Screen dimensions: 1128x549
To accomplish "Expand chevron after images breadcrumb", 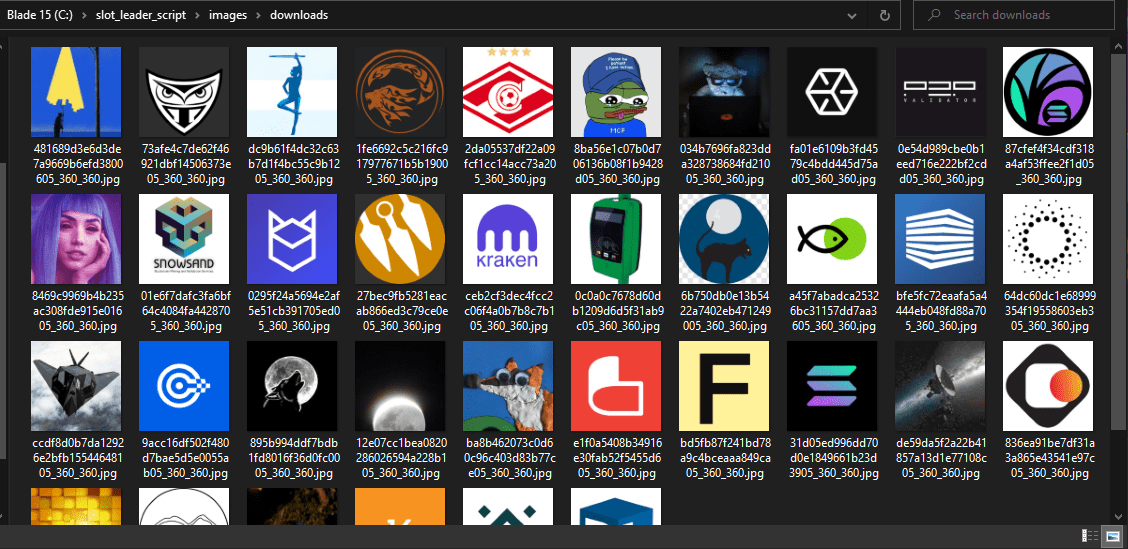I will (x=260, y=15).
